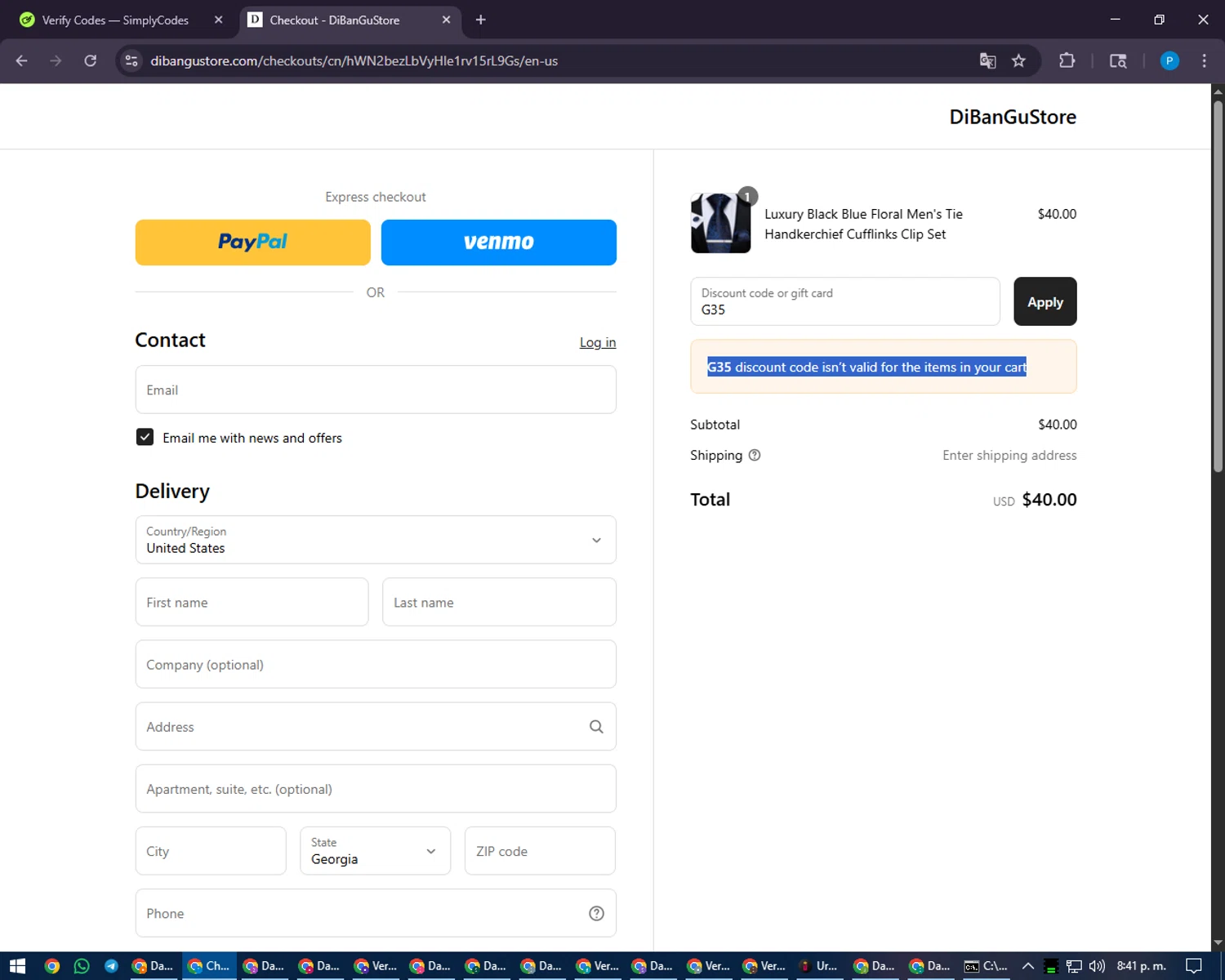Open the Country/Region dropdown

coord(376,540)
